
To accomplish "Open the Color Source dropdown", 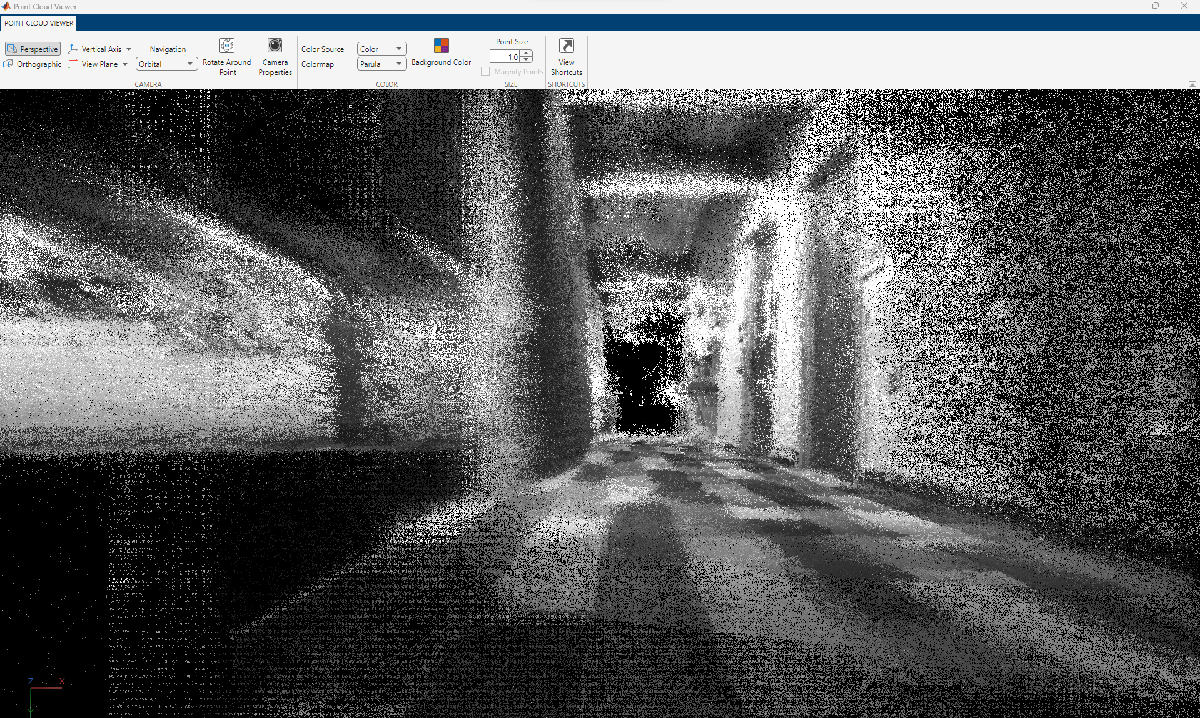I will pos(381,49).
